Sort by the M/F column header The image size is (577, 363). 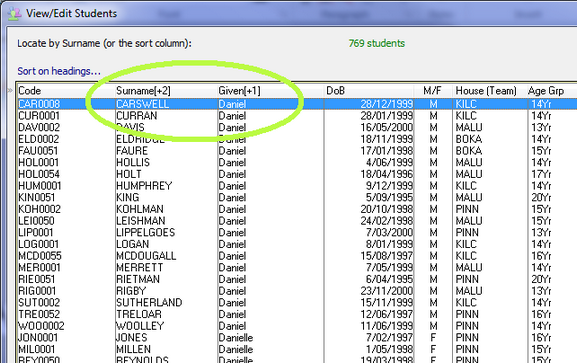click(x=433, y=91)
